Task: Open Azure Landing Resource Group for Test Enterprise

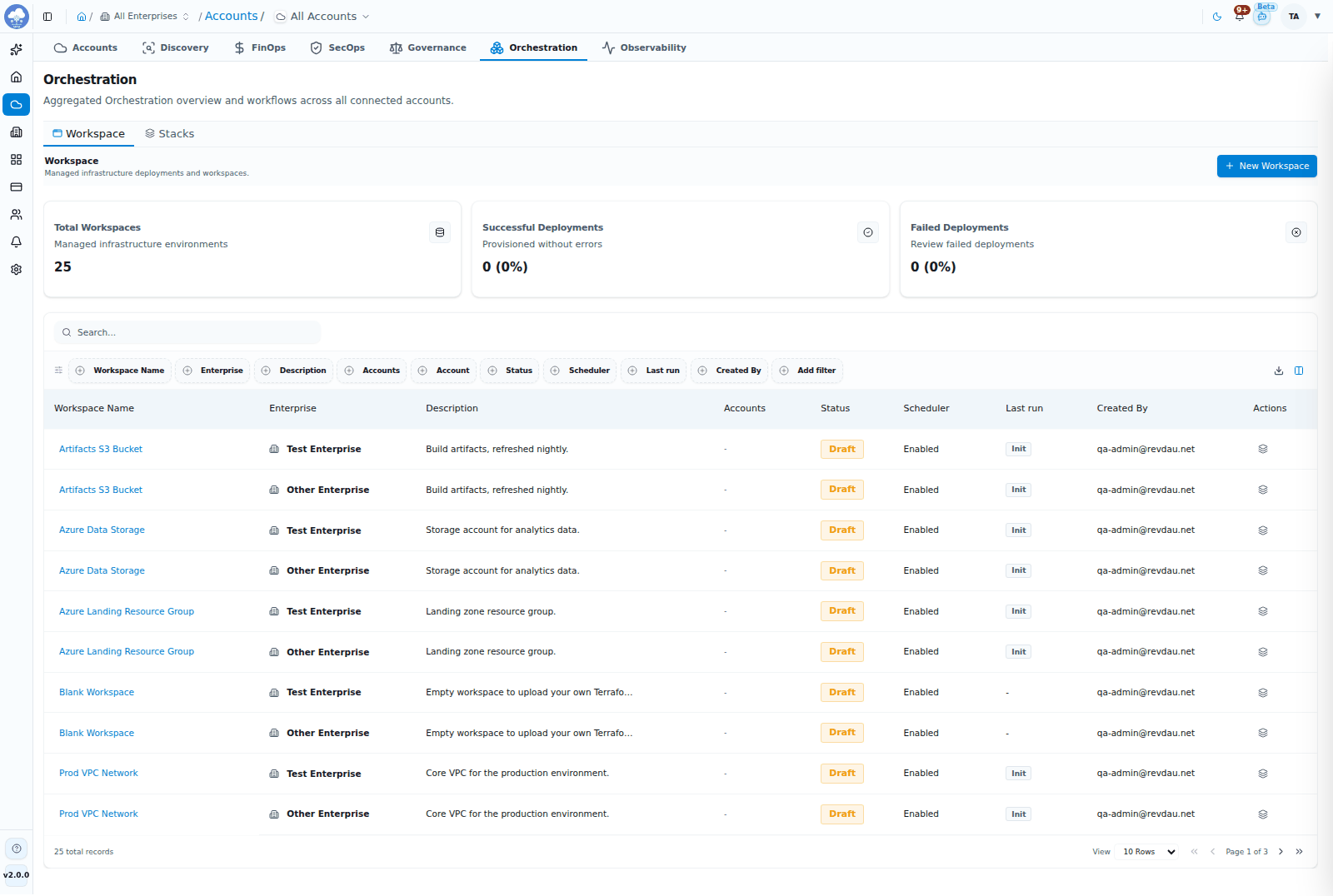Action: (127, 612)
